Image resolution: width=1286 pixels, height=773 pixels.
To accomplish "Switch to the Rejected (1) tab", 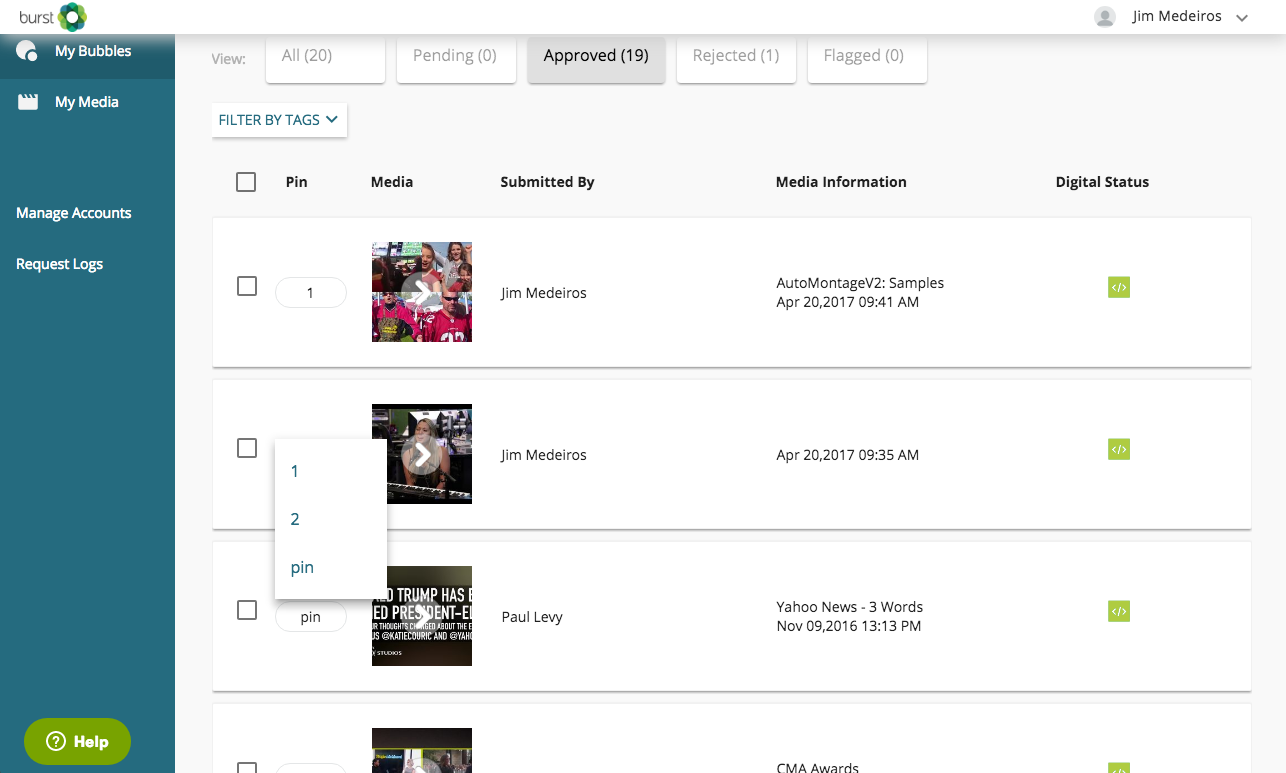I will coord(735,57).
